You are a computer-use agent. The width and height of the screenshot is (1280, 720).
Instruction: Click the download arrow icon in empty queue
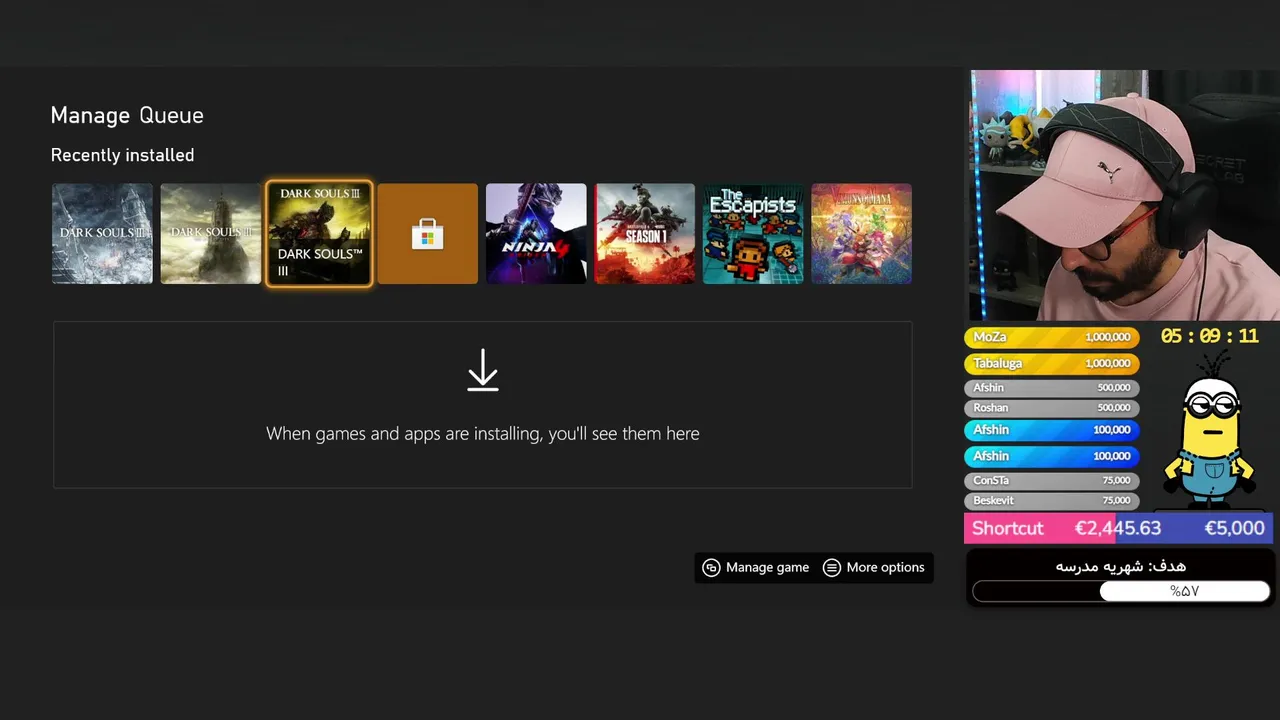coord(483,370)
